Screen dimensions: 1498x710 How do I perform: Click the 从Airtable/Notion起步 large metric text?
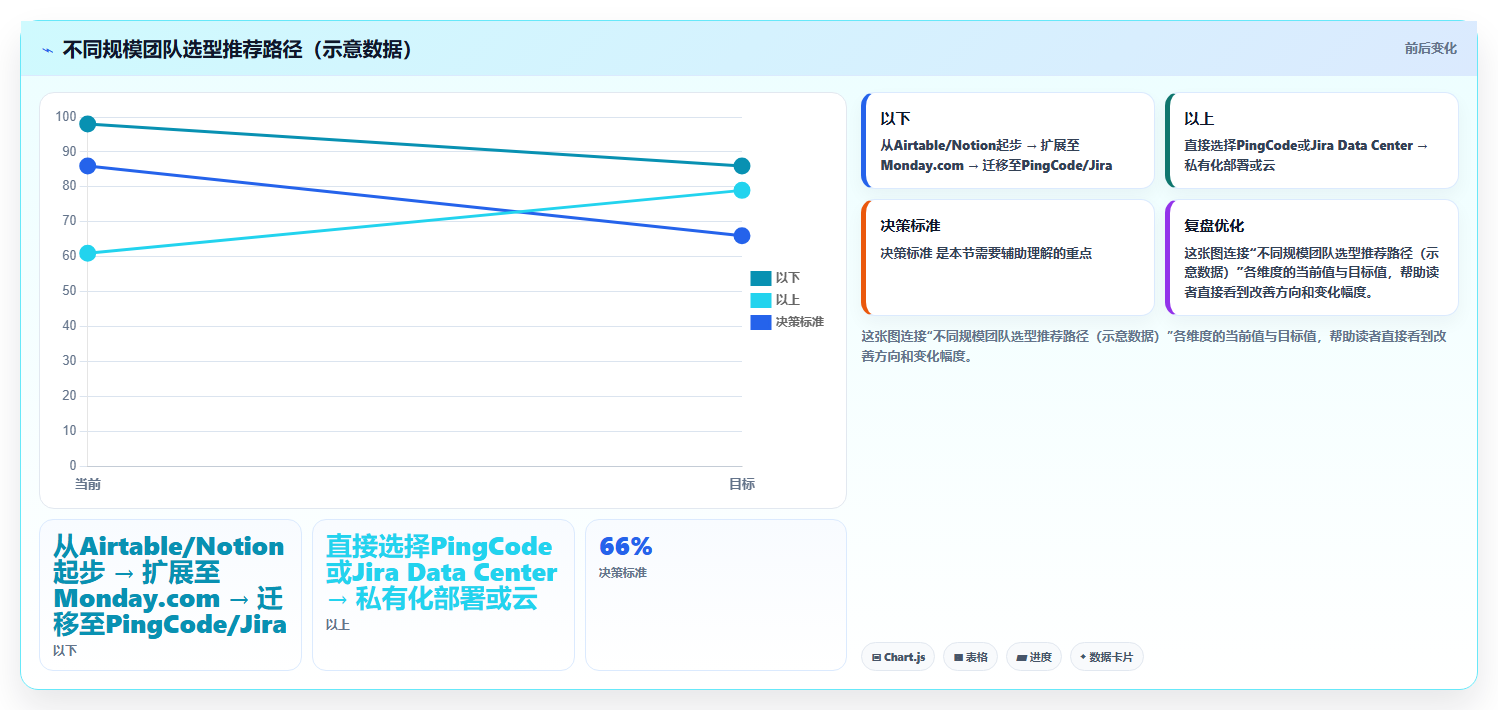pyautogui.click(x=170, y=586)
